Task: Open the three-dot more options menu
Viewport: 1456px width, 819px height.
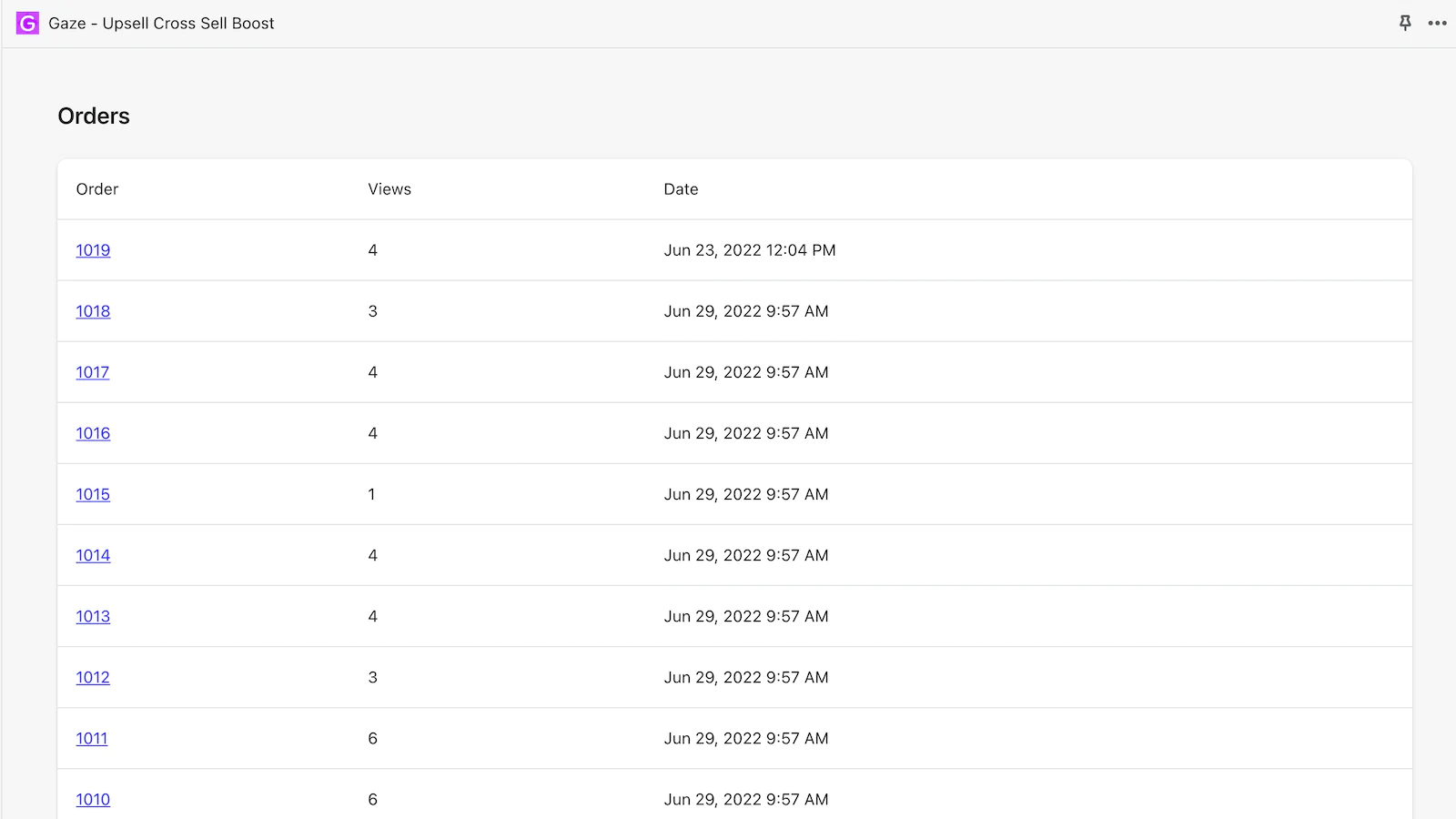Action: 1437,24
